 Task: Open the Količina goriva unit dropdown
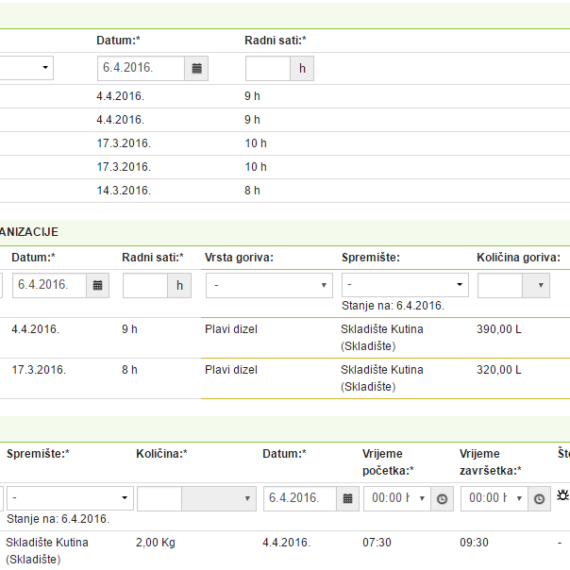(x=536, y=285)
